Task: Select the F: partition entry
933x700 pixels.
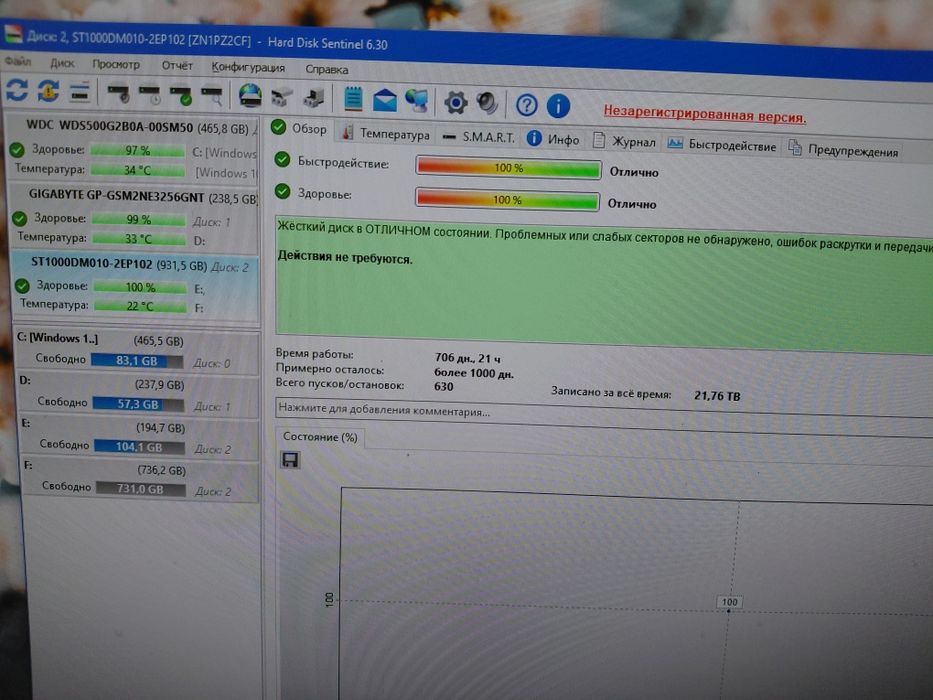Action: coord(140,480)
